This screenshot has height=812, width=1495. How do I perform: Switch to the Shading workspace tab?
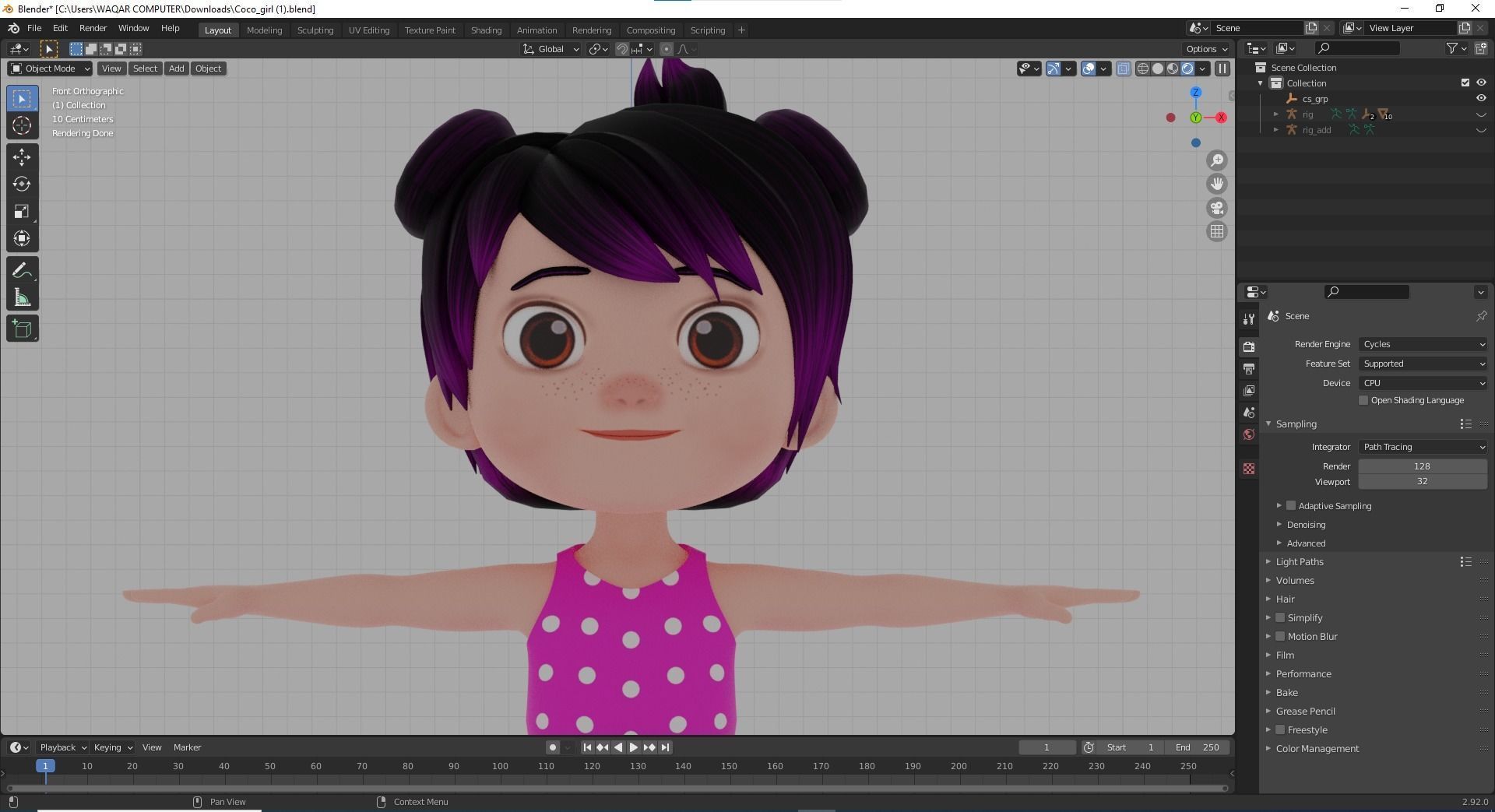(x=486, y=30)
